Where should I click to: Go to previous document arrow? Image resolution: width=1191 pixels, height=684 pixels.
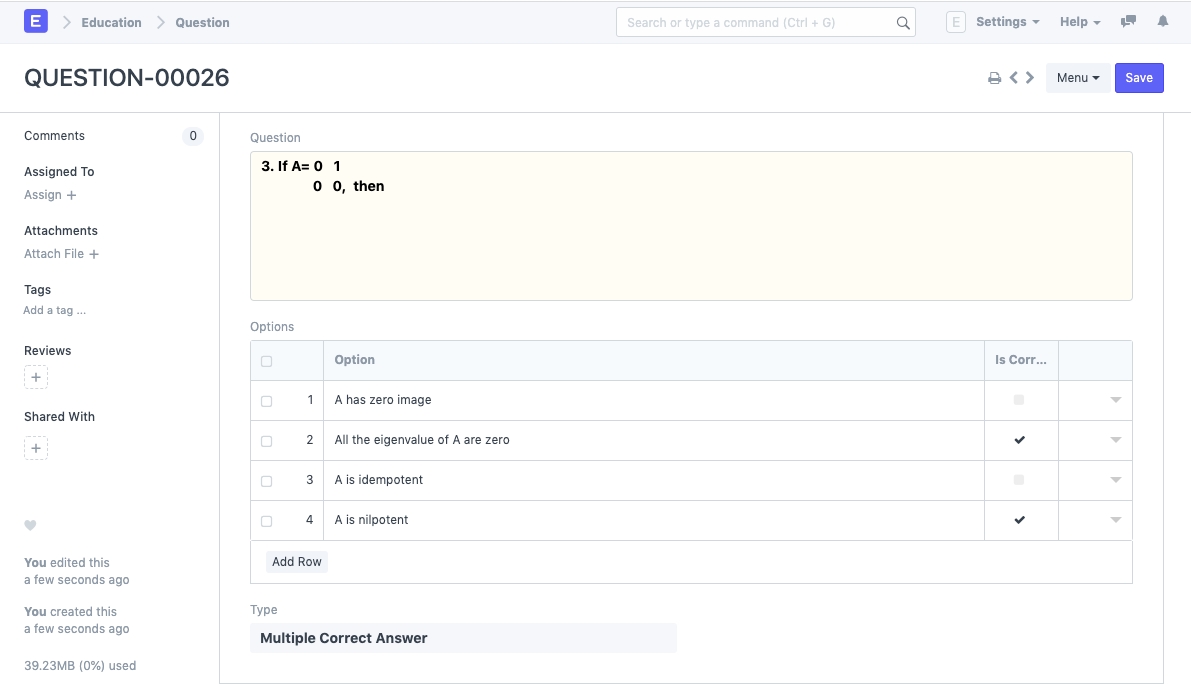tap(1014, 78)
